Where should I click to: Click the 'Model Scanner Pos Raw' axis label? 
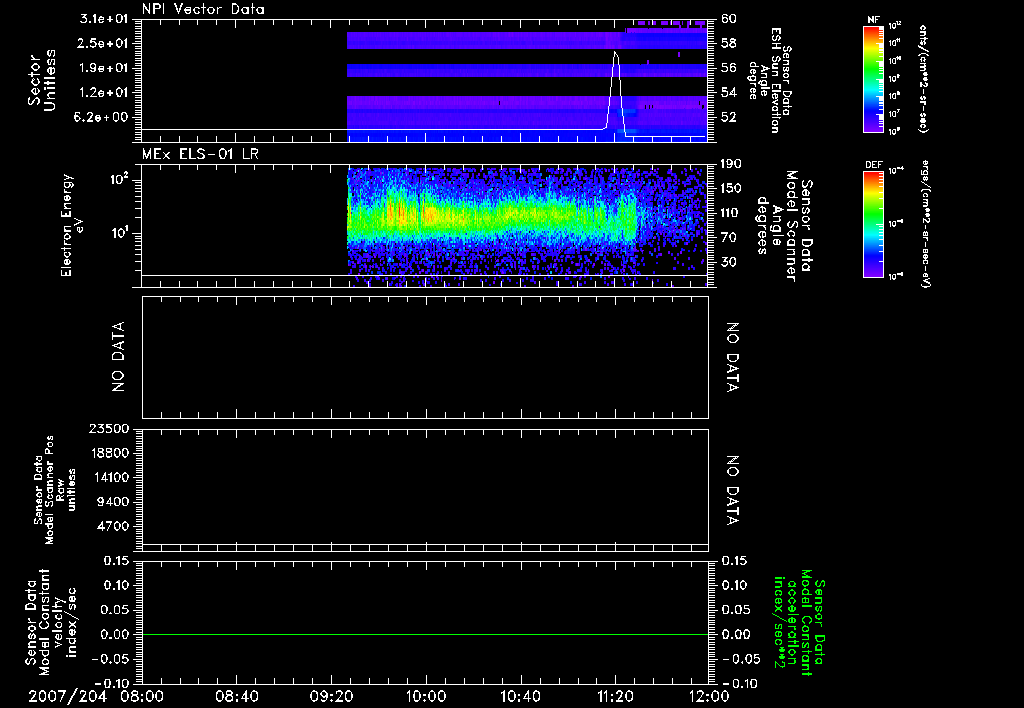coord(54,490)
